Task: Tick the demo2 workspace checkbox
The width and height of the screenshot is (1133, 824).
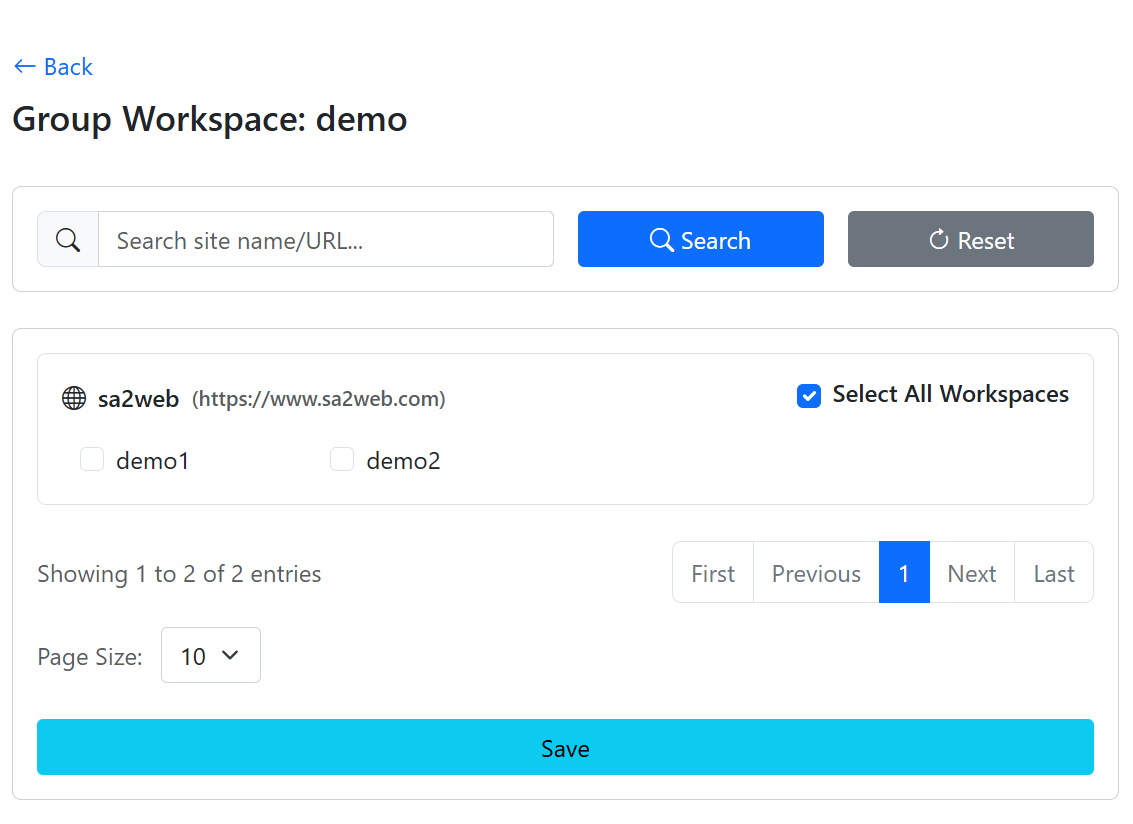Action: click(x=342, y=459)
